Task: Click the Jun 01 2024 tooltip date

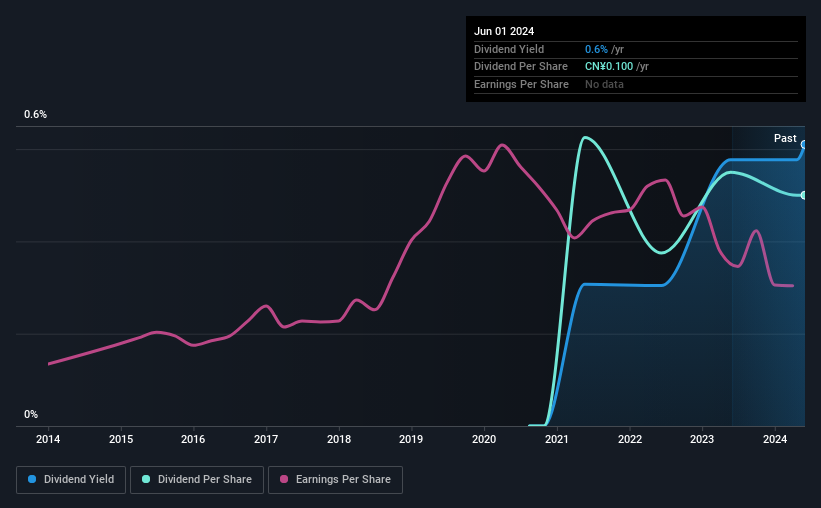Action: [504, 31]
